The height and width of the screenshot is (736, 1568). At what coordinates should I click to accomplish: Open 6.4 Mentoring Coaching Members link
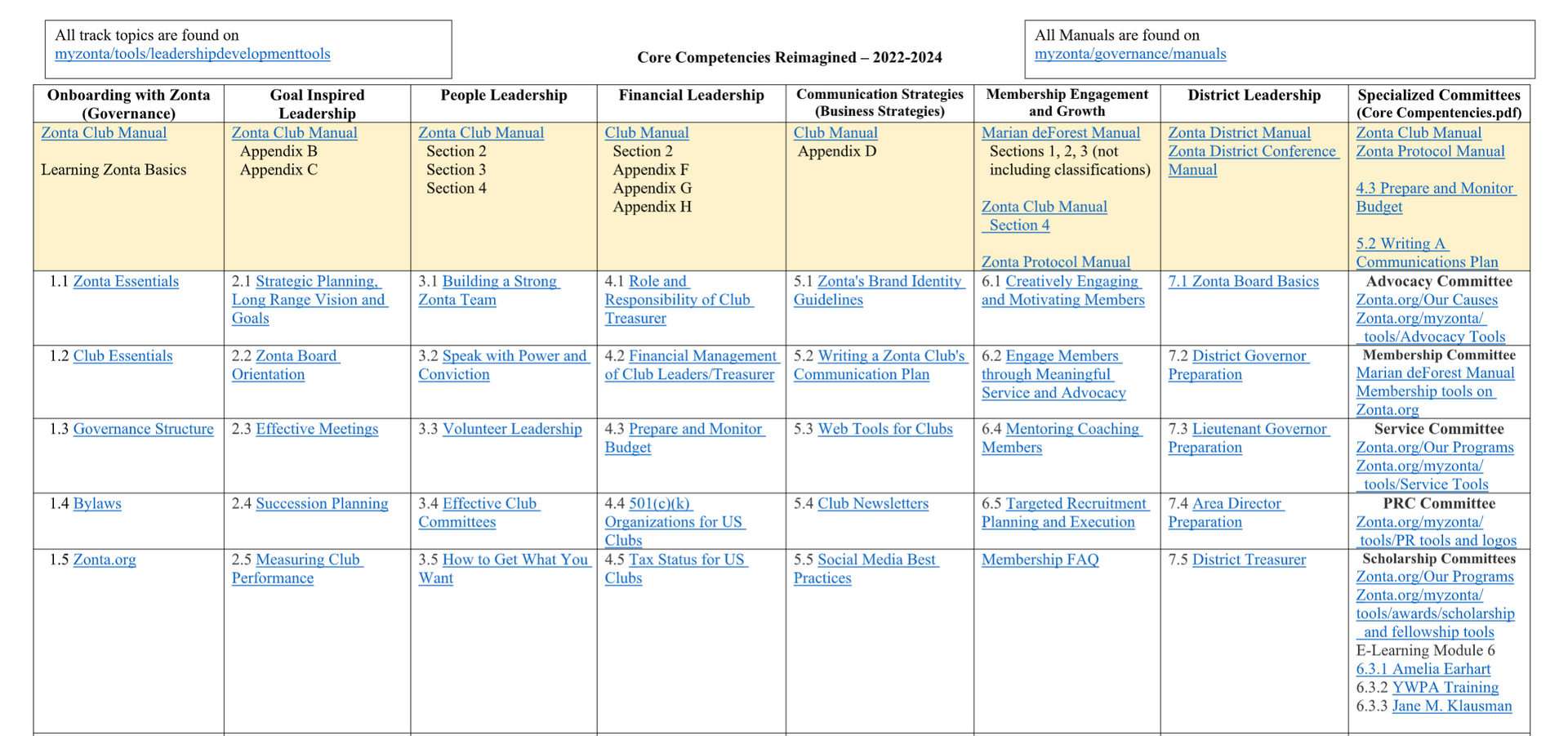coord(1062,438)
